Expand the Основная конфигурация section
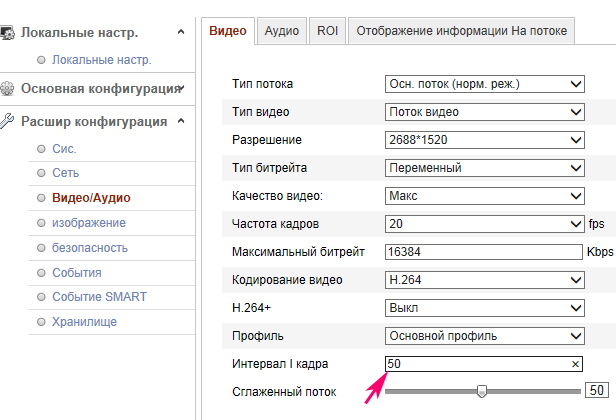This screenshot has width=616, height=420. click(182, 88)
